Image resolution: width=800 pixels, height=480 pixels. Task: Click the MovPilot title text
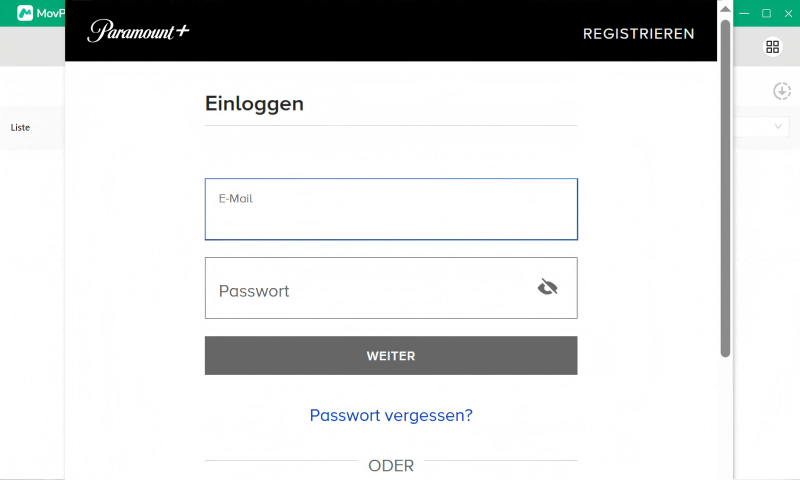pyautogui.click(x=51, y=13)
